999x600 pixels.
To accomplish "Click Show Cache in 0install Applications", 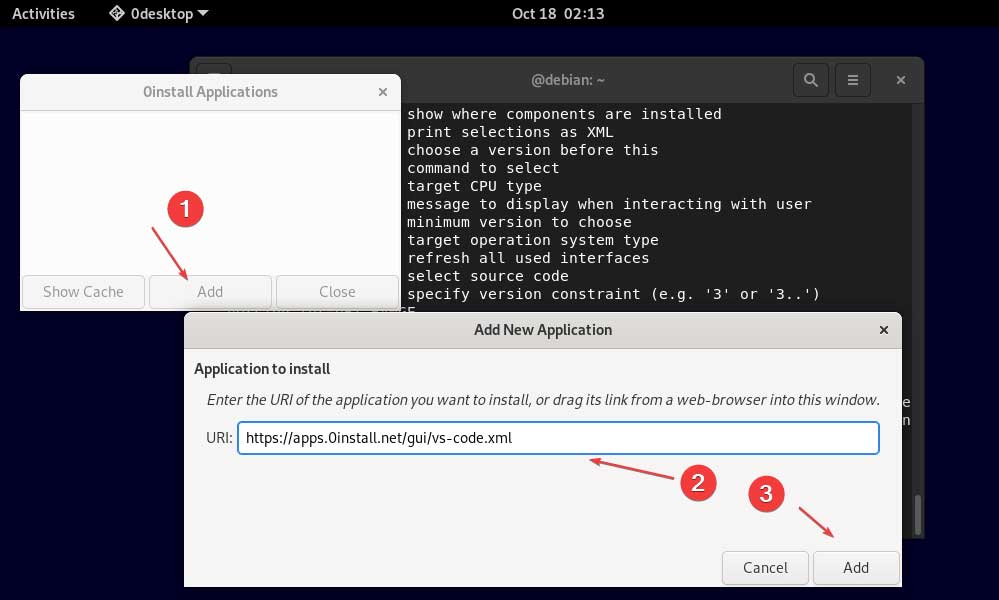I will [82, 292].
